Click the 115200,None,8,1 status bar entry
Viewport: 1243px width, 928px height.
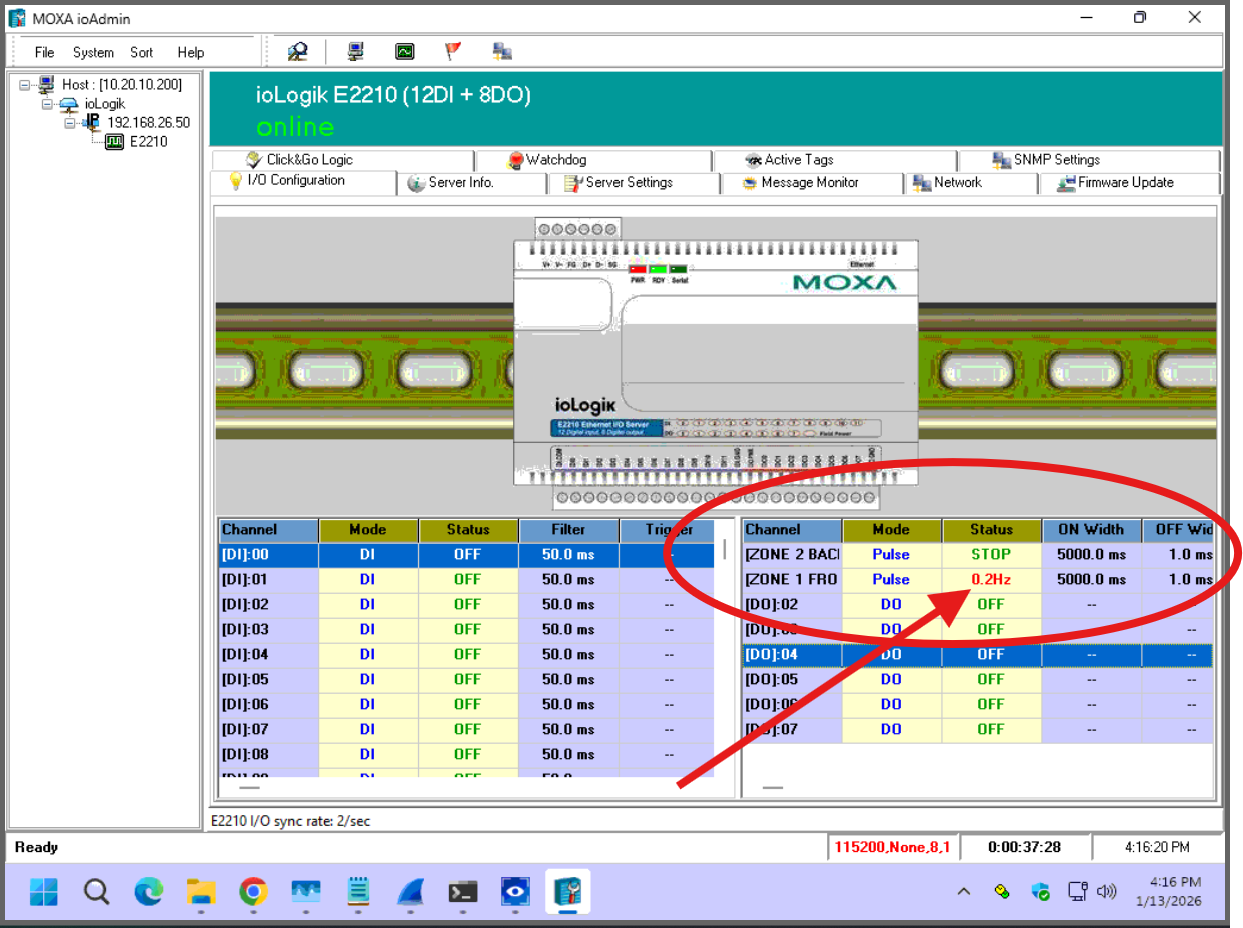click(x=893, y=847)
